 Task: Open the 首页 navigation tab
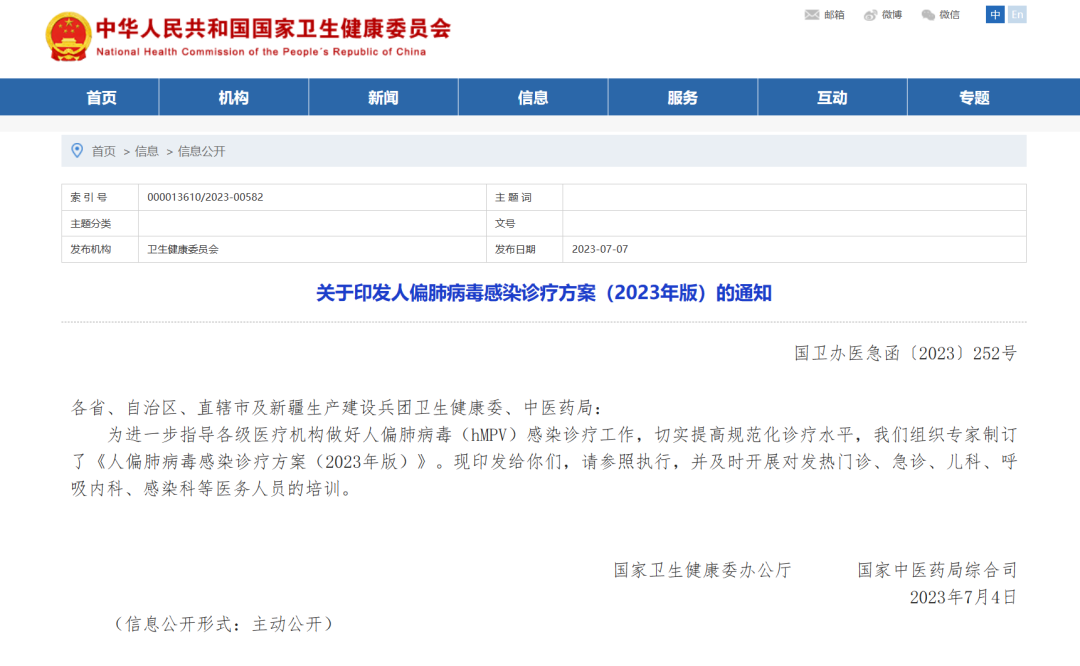coord(101,97)
